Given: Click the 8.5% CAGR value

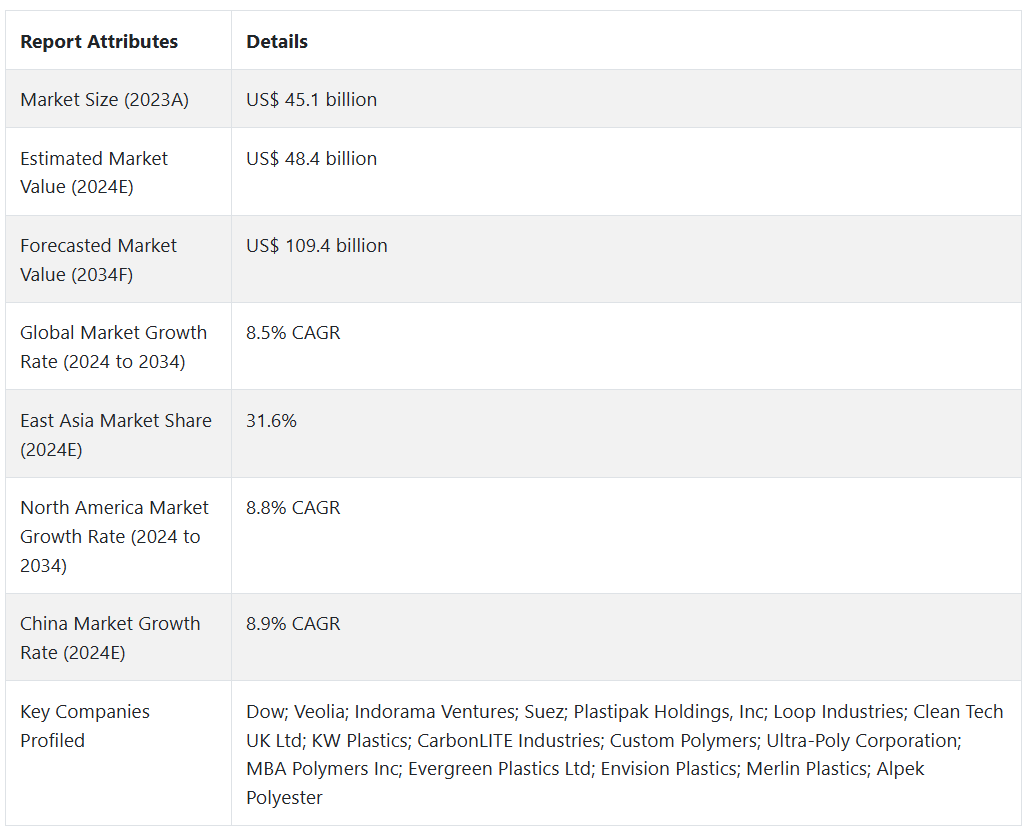Looking at the screenshot, I should click(x=293, y=332).
